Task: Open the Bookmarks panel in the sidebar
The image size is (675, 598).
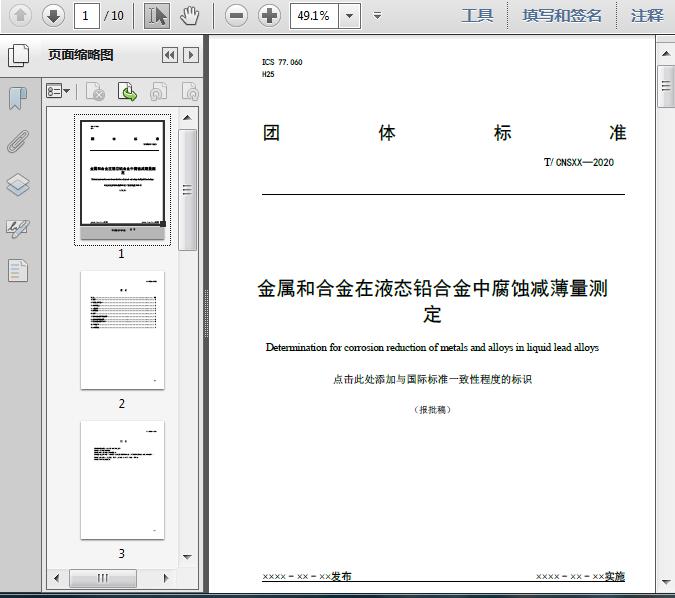Action: (18, 98)
